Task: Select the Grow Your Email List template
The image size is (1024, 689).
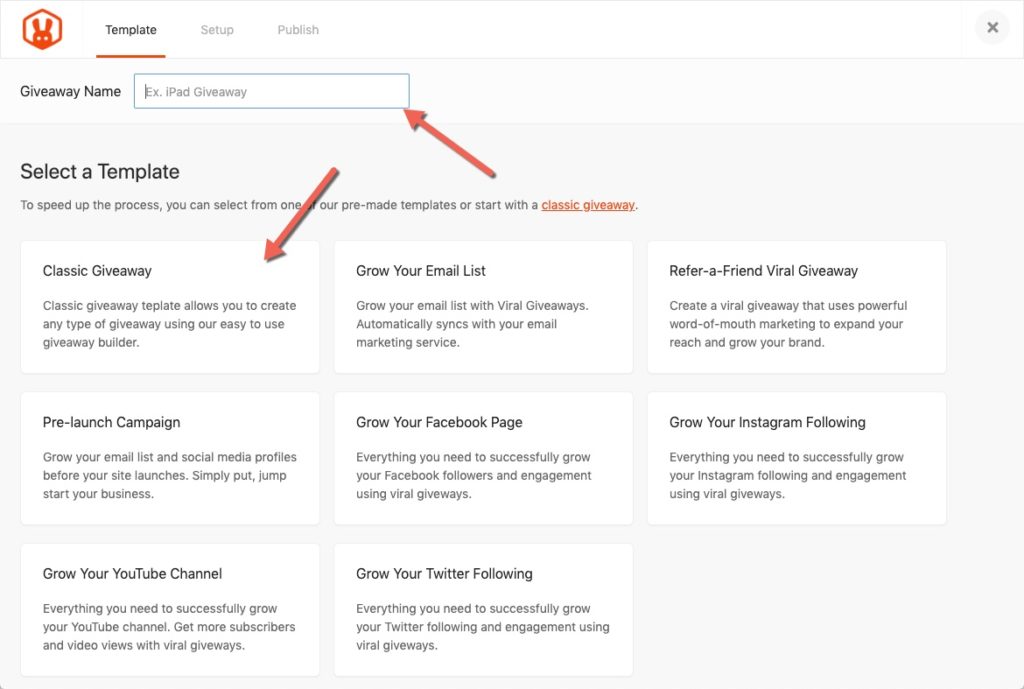Action: [483, 307]
